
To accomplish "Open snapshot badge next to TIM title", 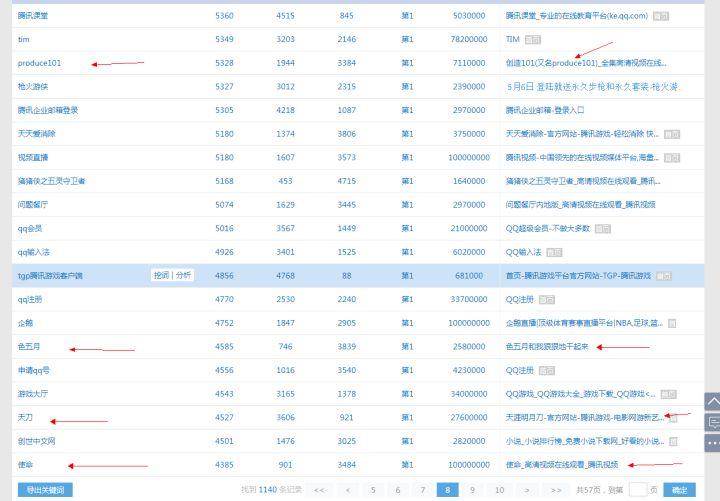I will click(x=533, y=39).
